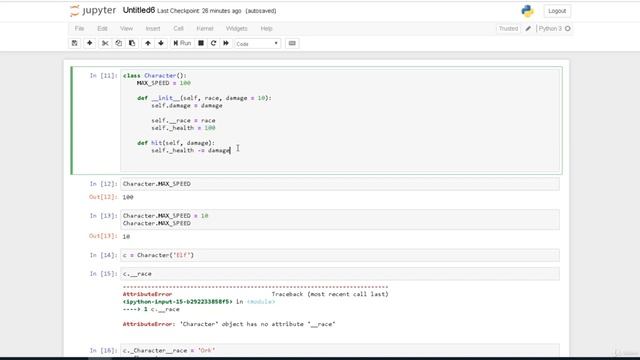Image resolution: width=640 pixels, height=360 pixels.
Task: Click the Python logo icon
Action: pyautogui.click(x=527, y=11)
